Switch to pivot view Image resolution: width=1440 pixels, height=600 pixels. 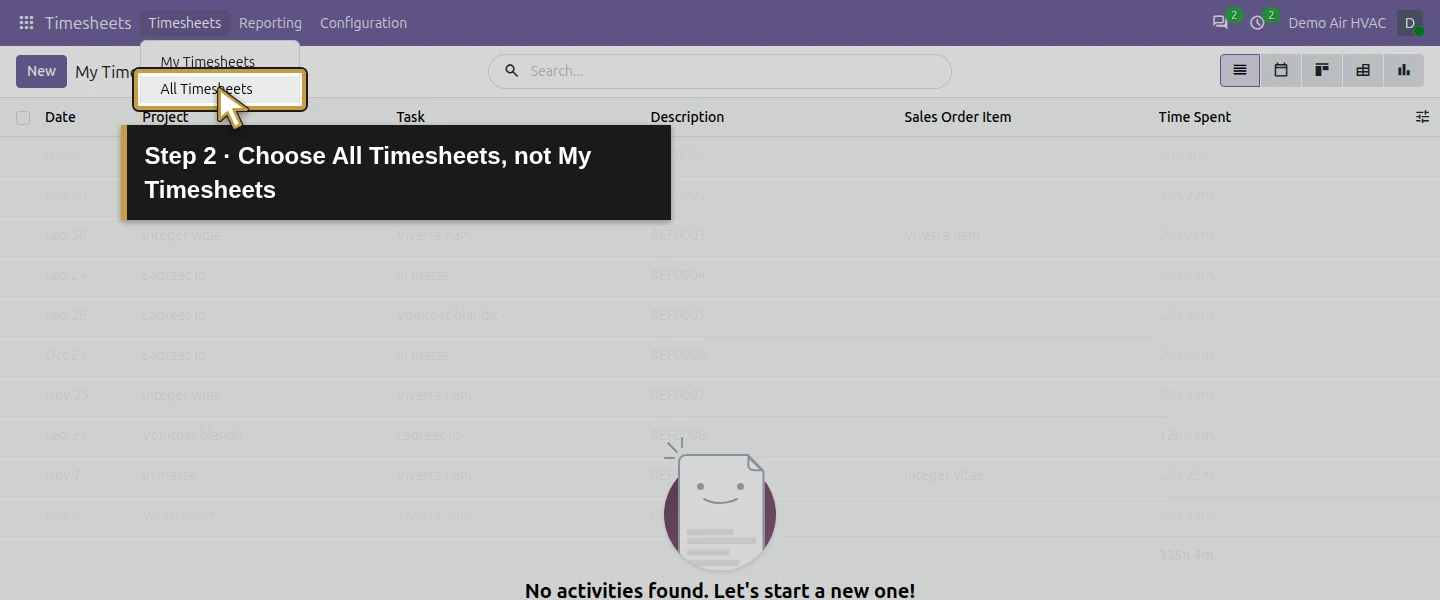tap(1363, 70)
